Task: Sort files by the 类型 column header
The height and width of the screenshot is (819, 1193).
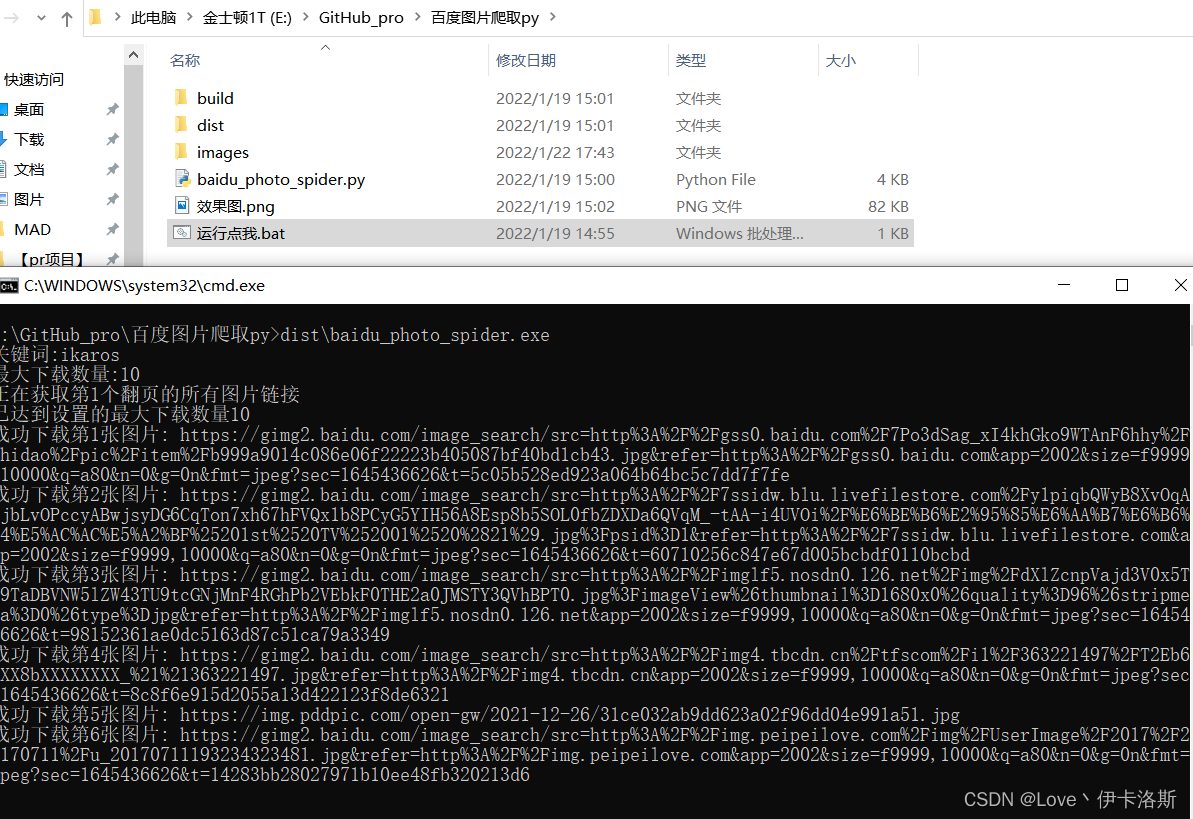Action: point(691,60)
